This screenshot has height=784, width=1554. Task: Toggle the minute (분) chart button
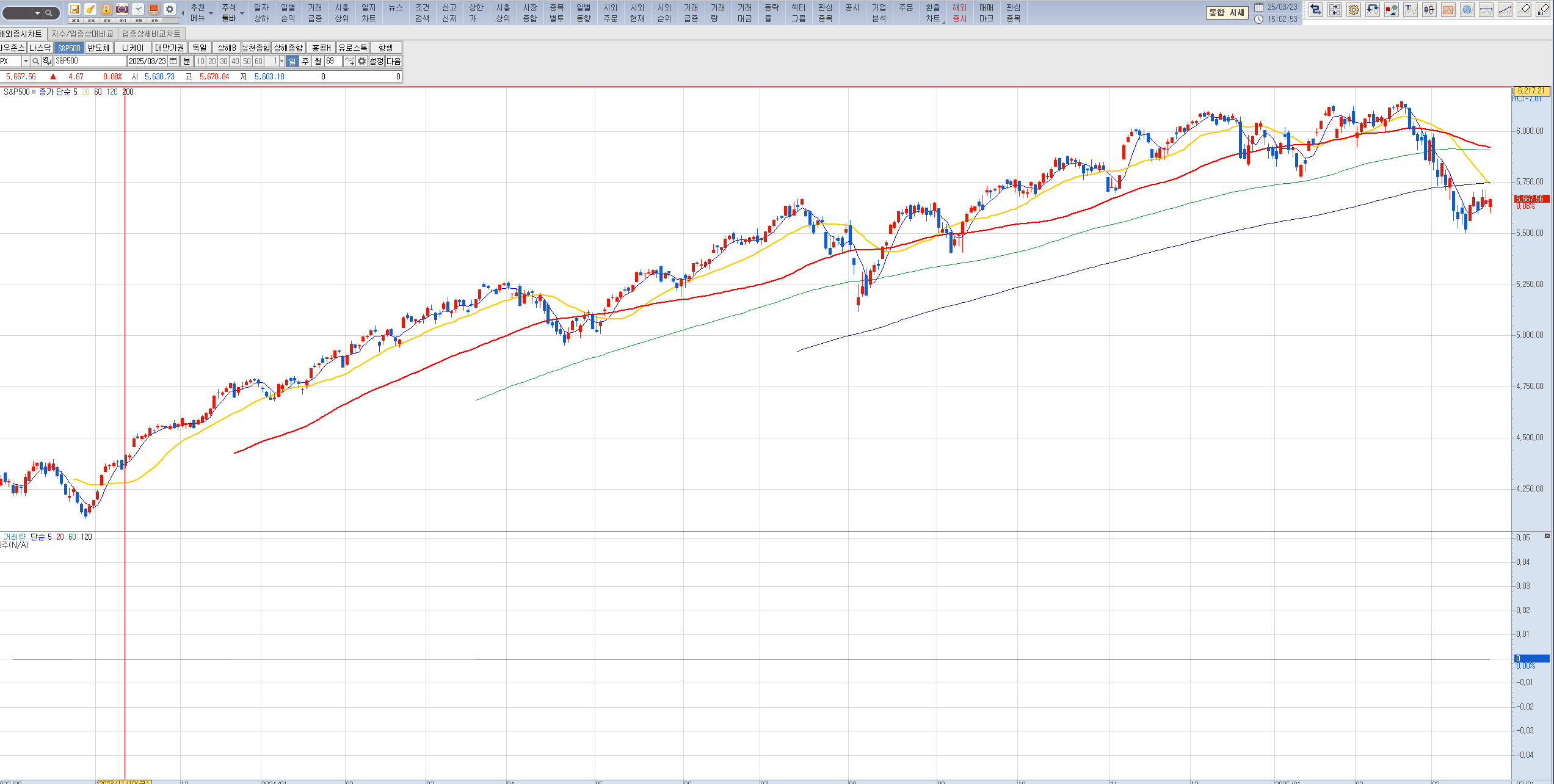pyautogui.click(x=187, y=61)
